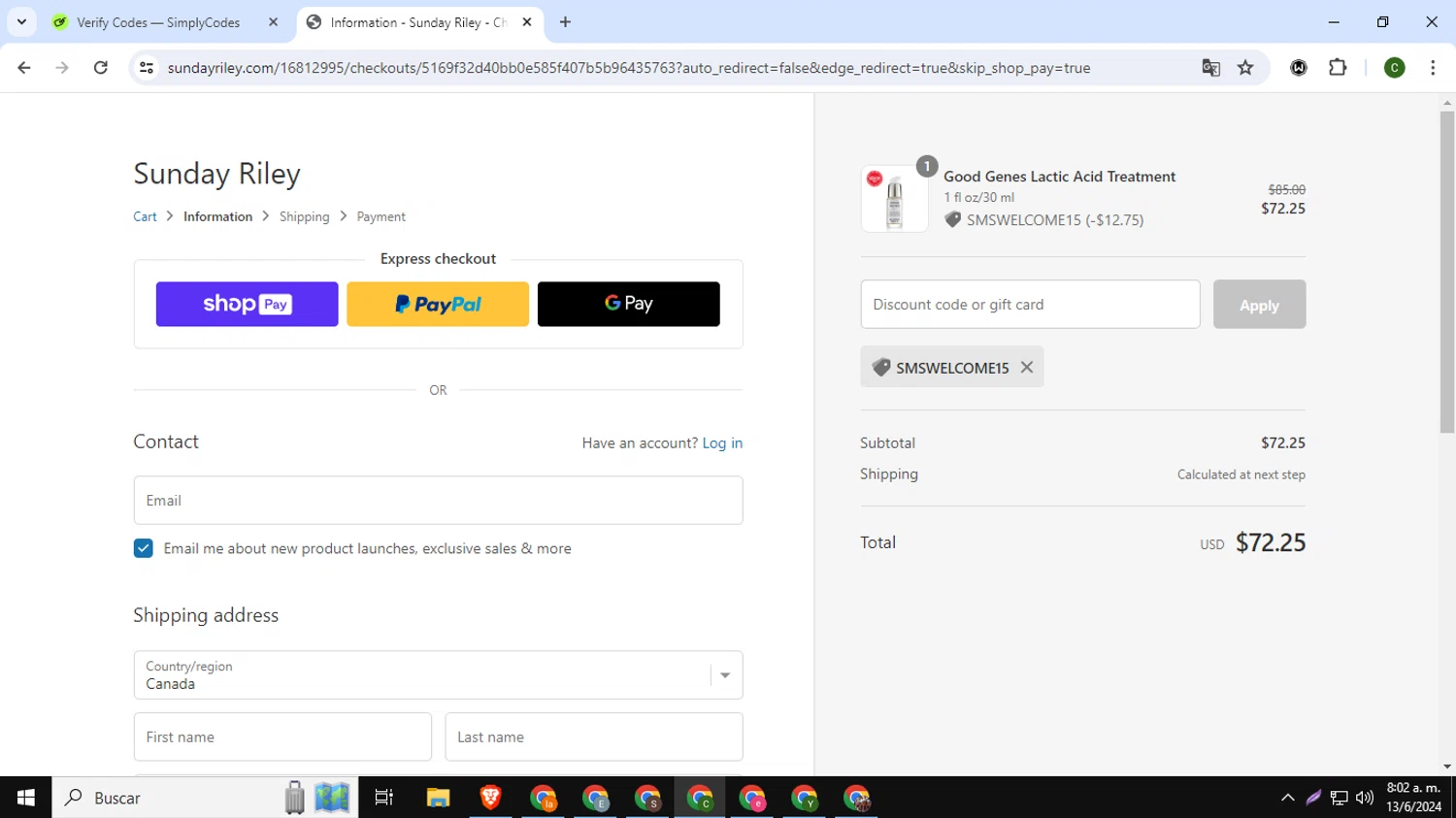Focus Discount code or gift card field
The image size is (1456, 818).
(x=1030, y=304)
